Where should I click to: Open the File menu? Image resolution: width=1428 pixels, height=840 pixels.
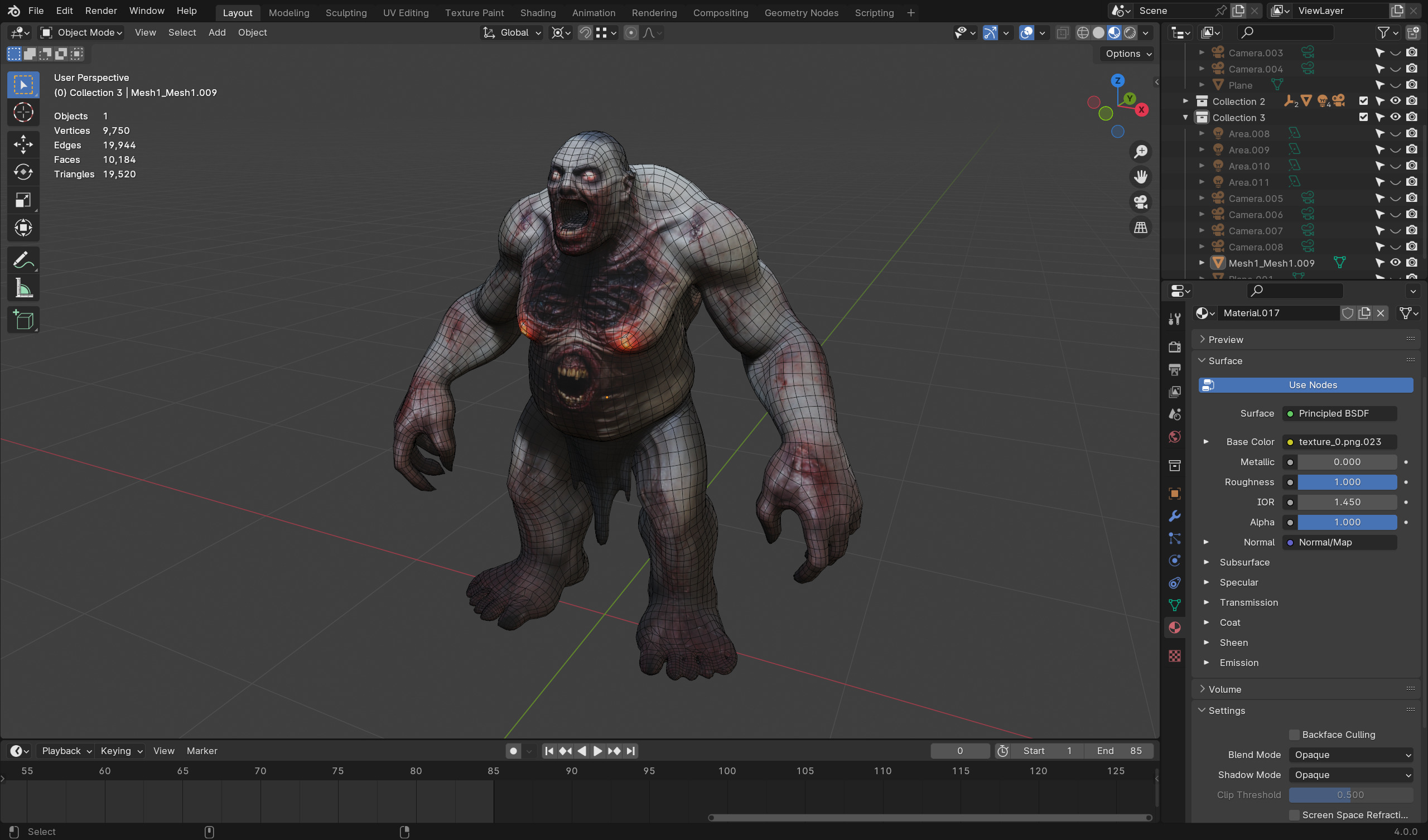click(x=36, y=11)
